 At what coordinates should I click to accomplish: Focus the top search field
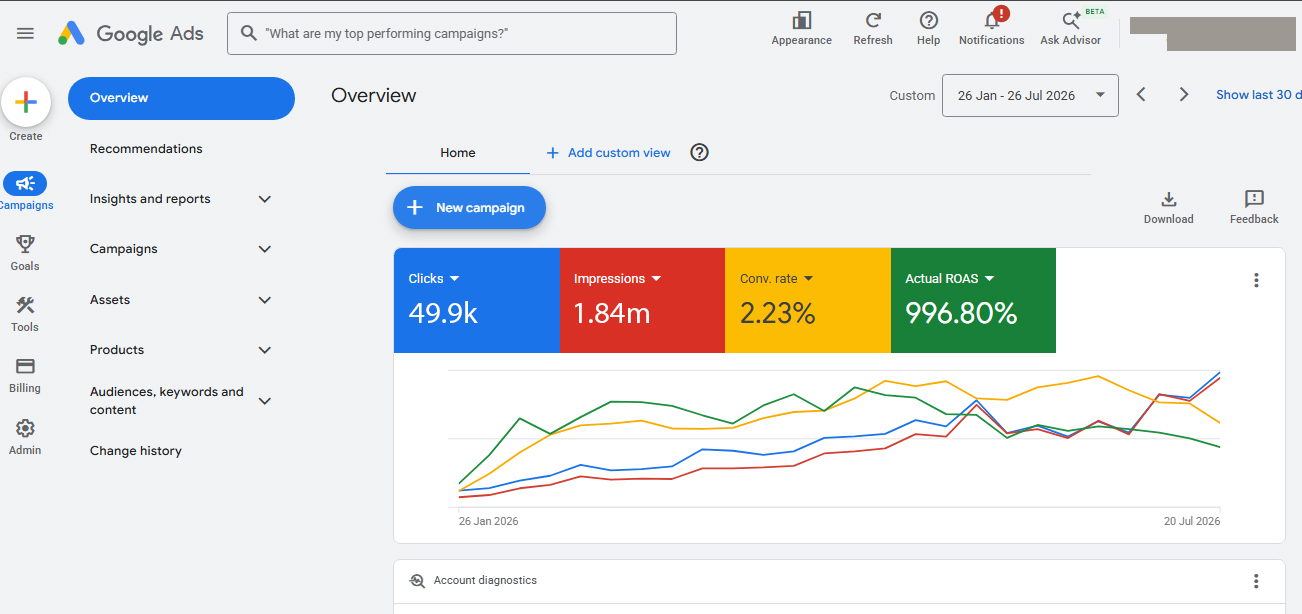click(x=452, y=33)
